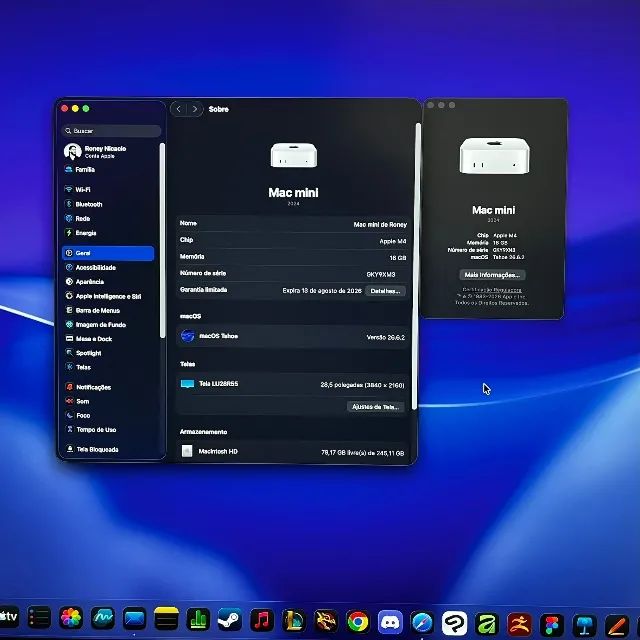Screen dimensions: 640x640
Task: Click the serial number GKY9XM3 value
Action: tap(381, 274)
